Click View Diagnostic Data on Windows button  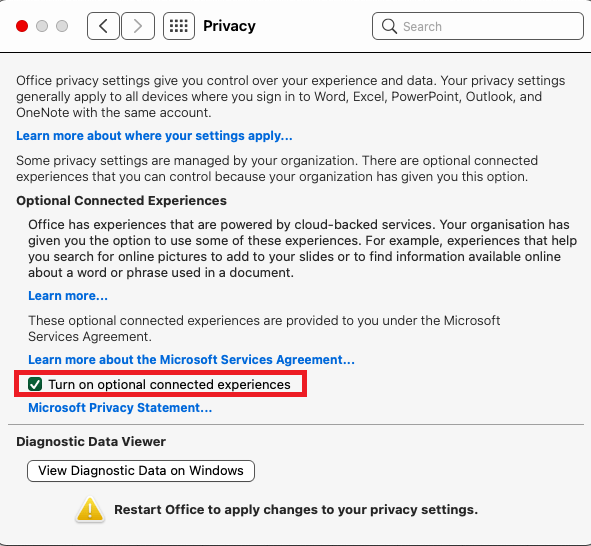tap(141, 471)
